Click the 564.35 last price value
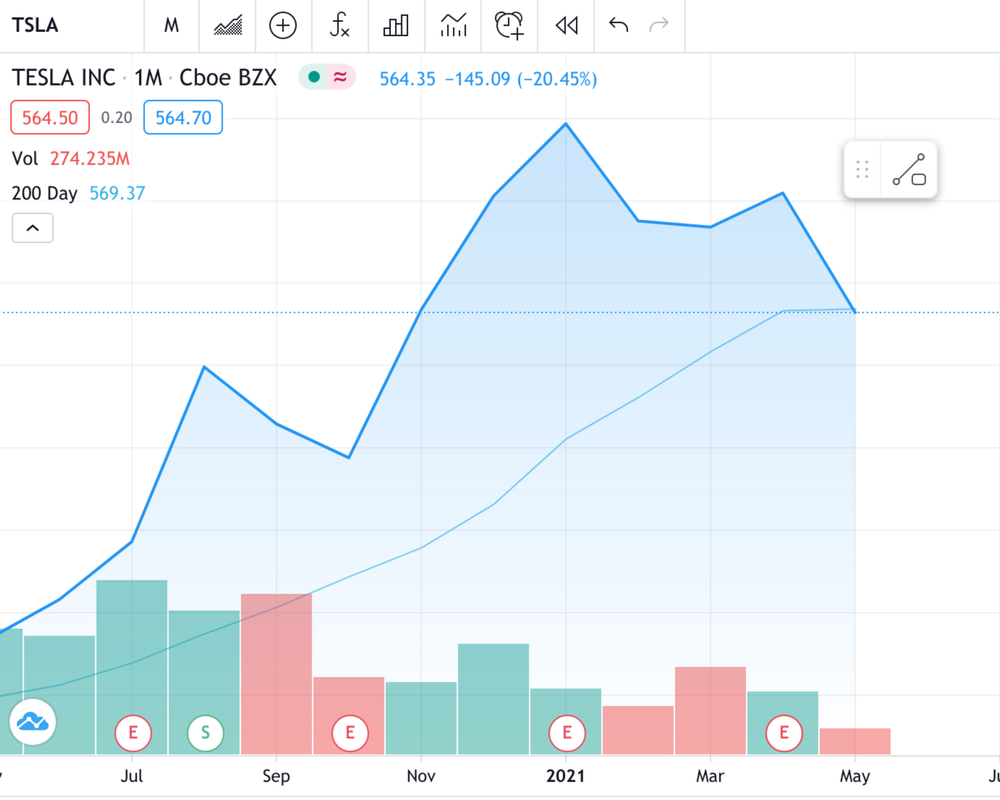 [408, 79]
